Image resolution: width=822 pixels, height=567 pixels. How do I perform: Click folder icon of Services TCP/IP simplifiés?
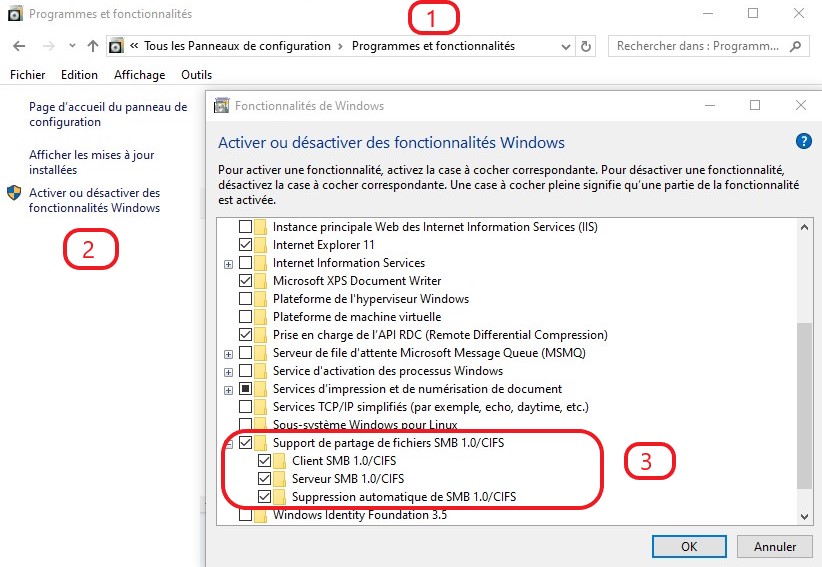pyautogui.click(x=261, y=407)
